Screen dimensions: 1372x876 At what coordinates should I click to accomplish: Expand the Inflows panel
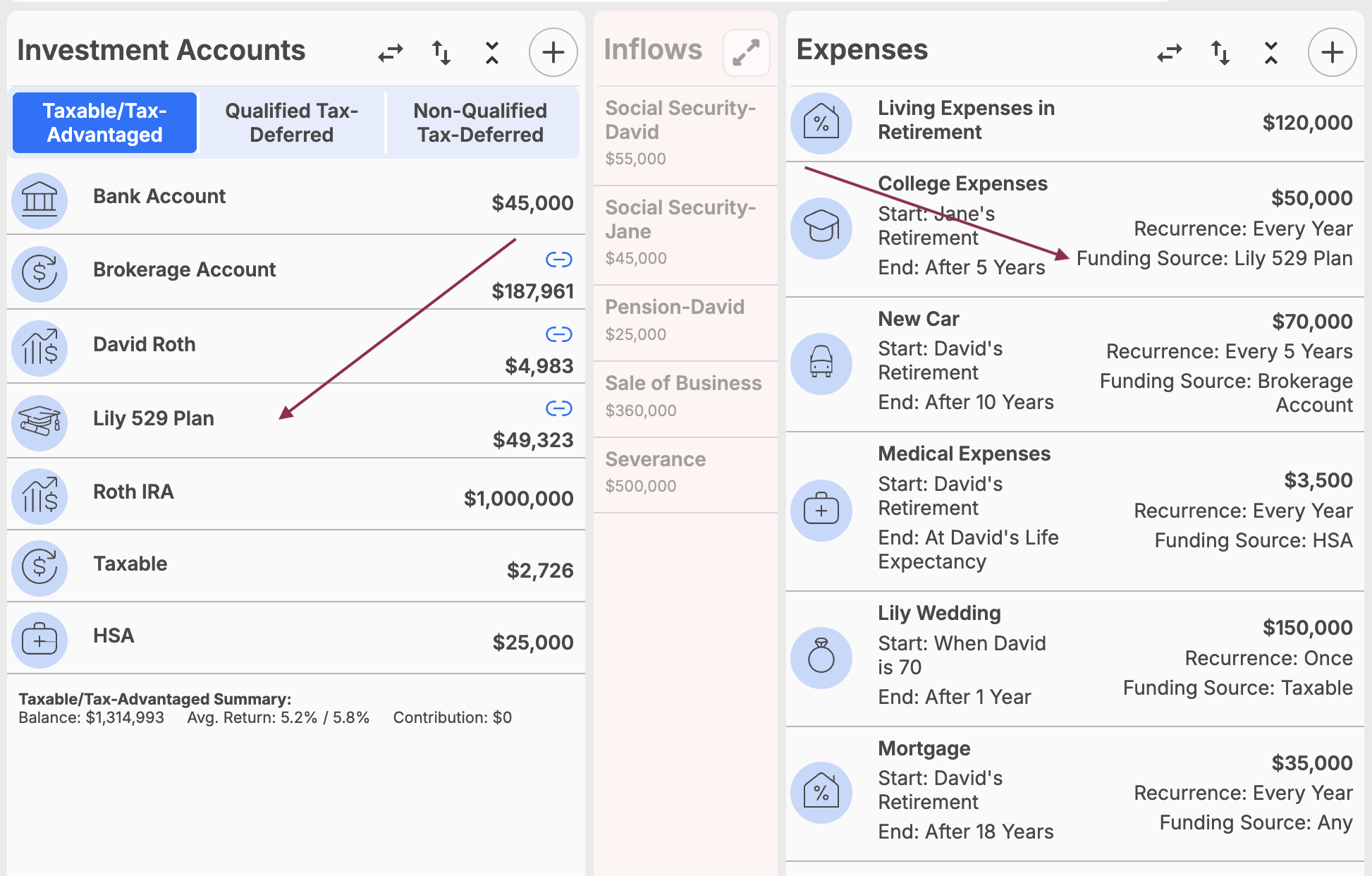pos(745,52)
